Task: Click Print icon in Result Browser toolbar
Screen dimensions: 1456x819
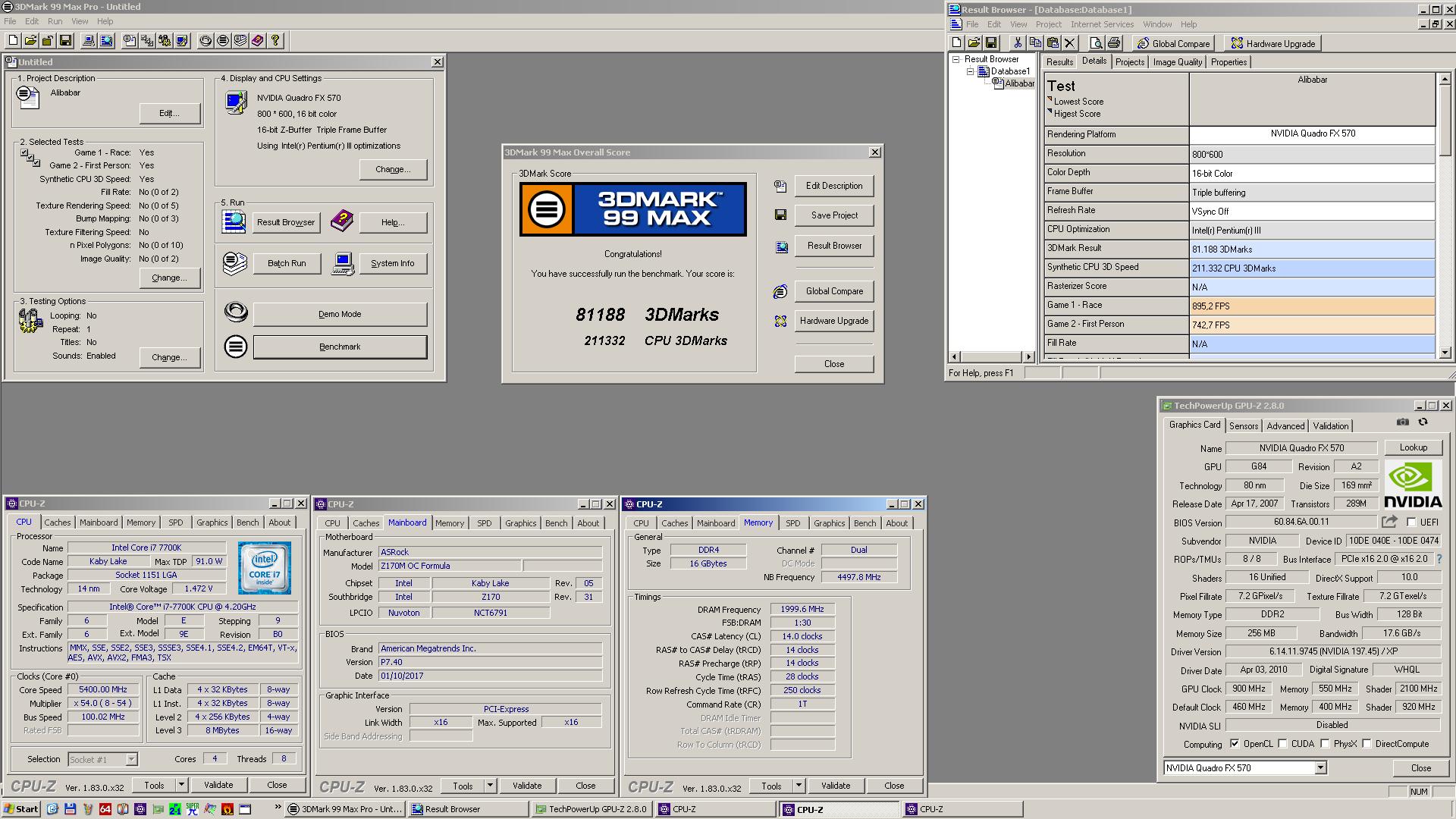Action: pos(1112,43)
